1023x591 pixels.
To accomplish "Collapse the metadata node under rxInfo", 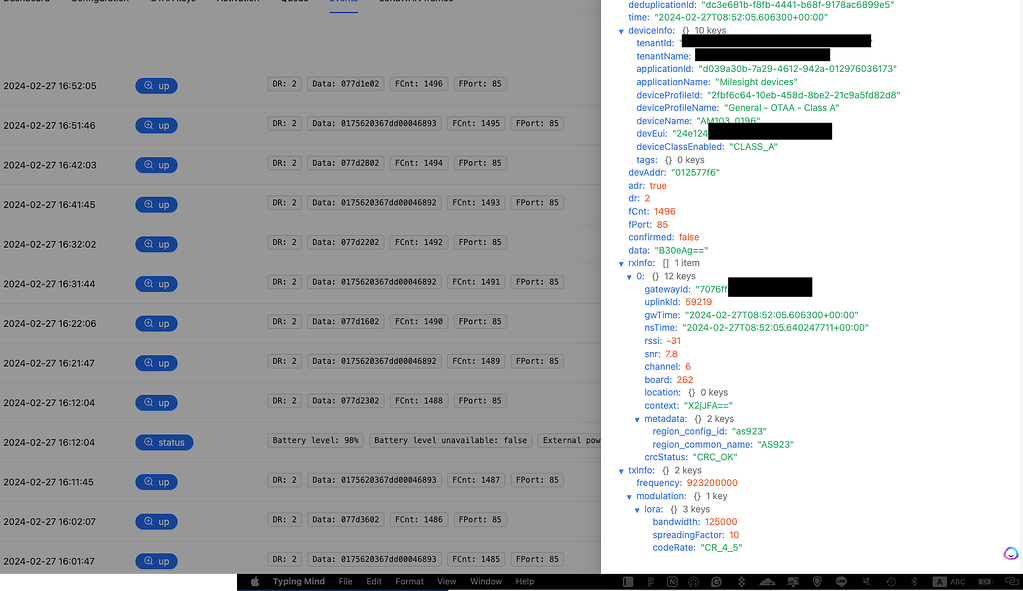I will pos(637,418).
